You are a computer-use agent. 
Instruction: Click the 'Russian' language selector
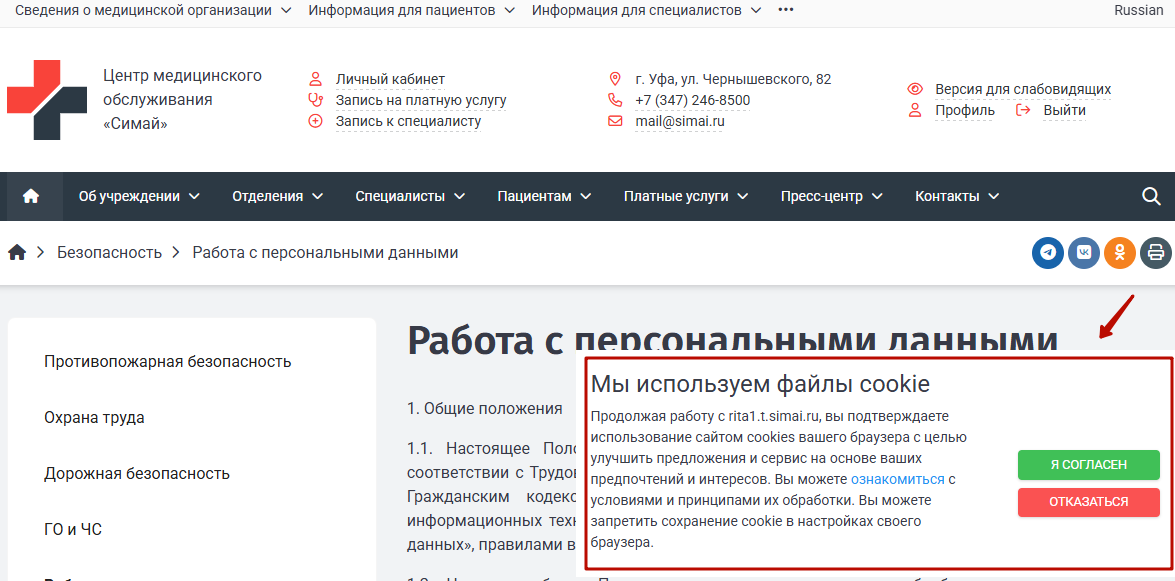1138,10
